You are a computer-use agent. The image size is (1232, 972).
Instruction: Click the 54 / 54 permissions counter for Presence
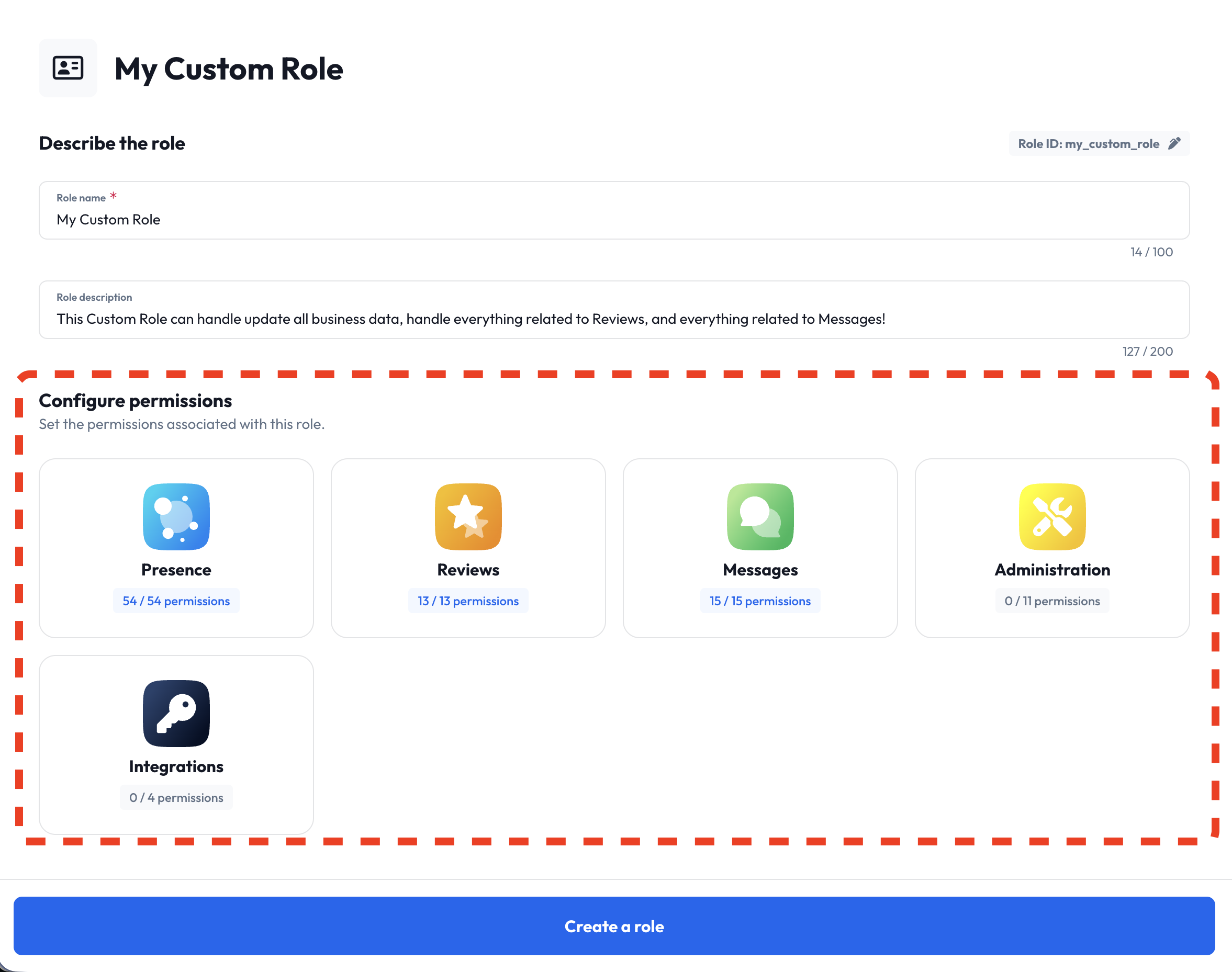(x=176, y=601)
